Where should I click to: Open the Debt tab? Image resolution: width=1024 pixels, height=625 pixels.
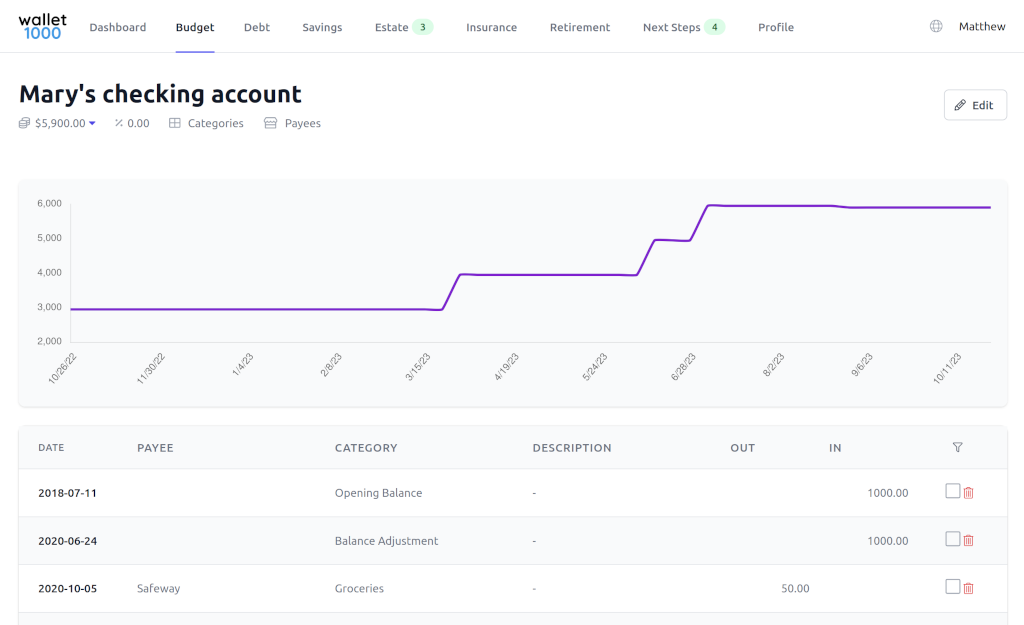(257, 27)
